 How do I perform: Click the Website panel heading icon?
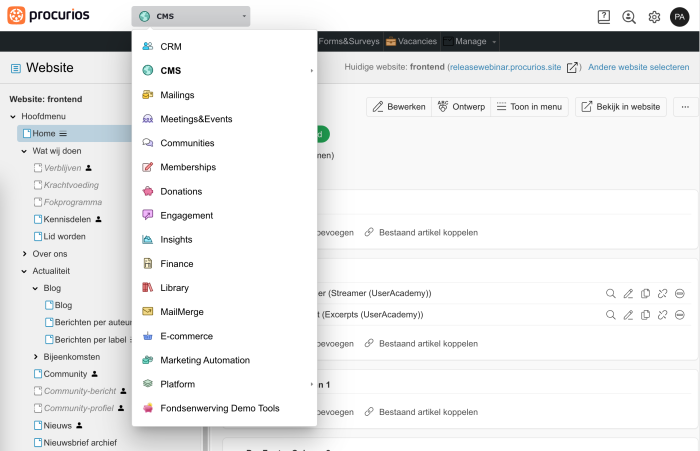(16, 68)
